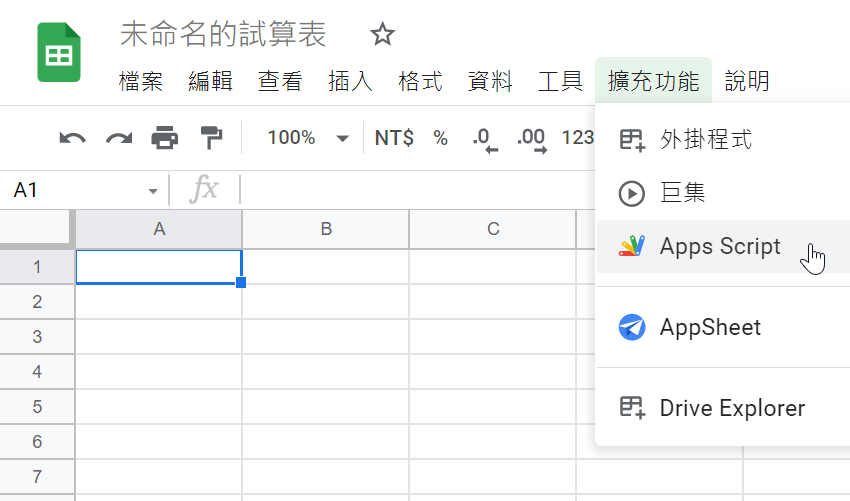Select row 4 header
This screenshot has width=850, height=501.
(37, 371)
